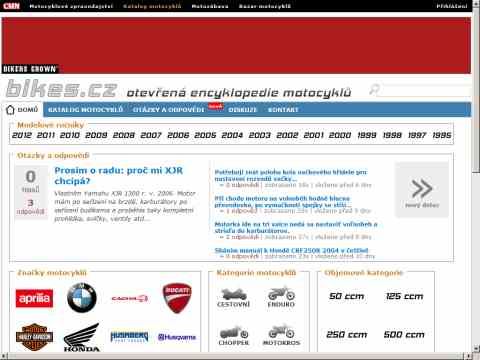Select model year 2012
This screenshot has height=360, width=480.
click(22, 135)
